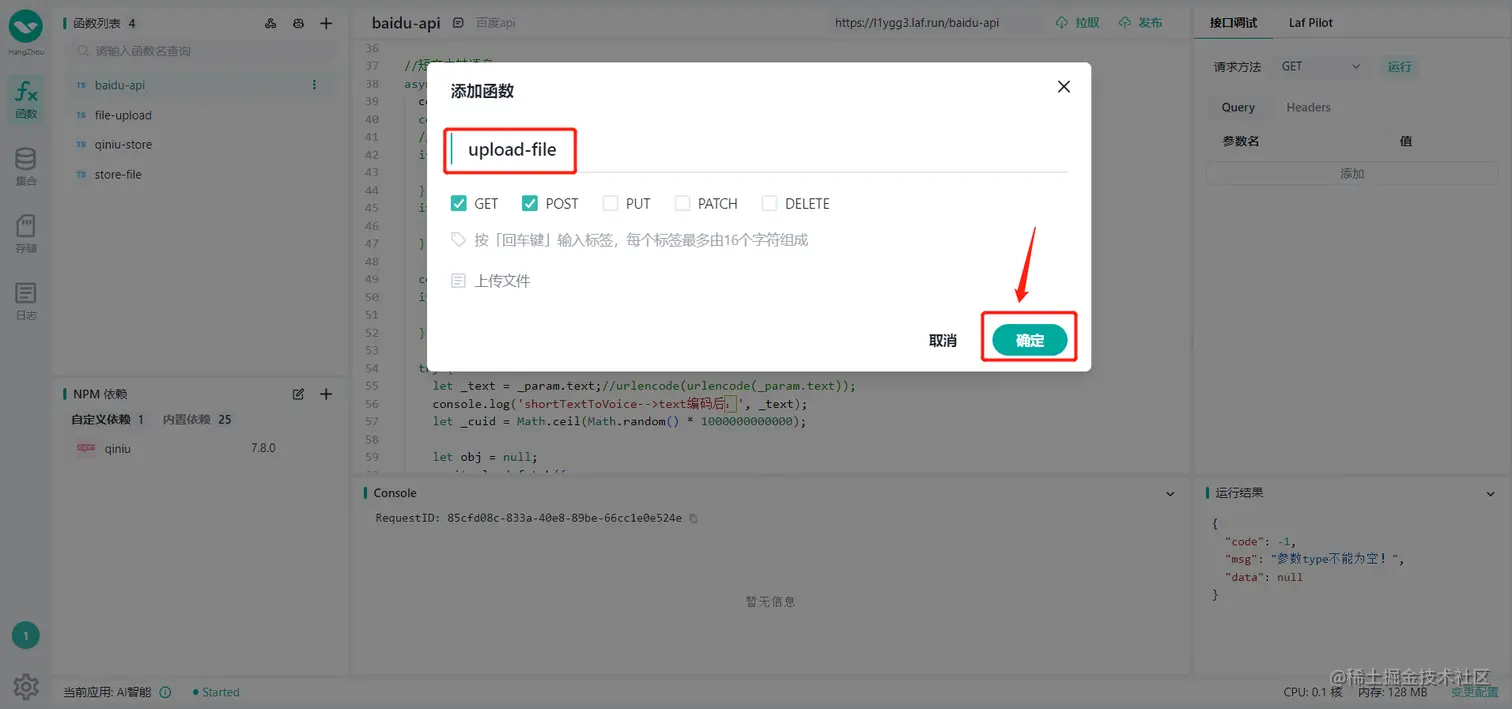Focus the function name field containing upload-file
Screen dimensions: 1512x709
(759, 151)
